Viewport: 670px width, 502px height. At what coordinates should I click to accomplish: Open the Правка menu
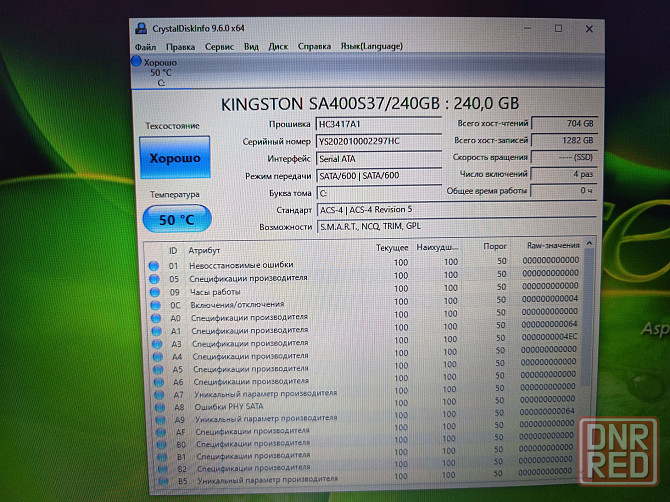(180, 47)
